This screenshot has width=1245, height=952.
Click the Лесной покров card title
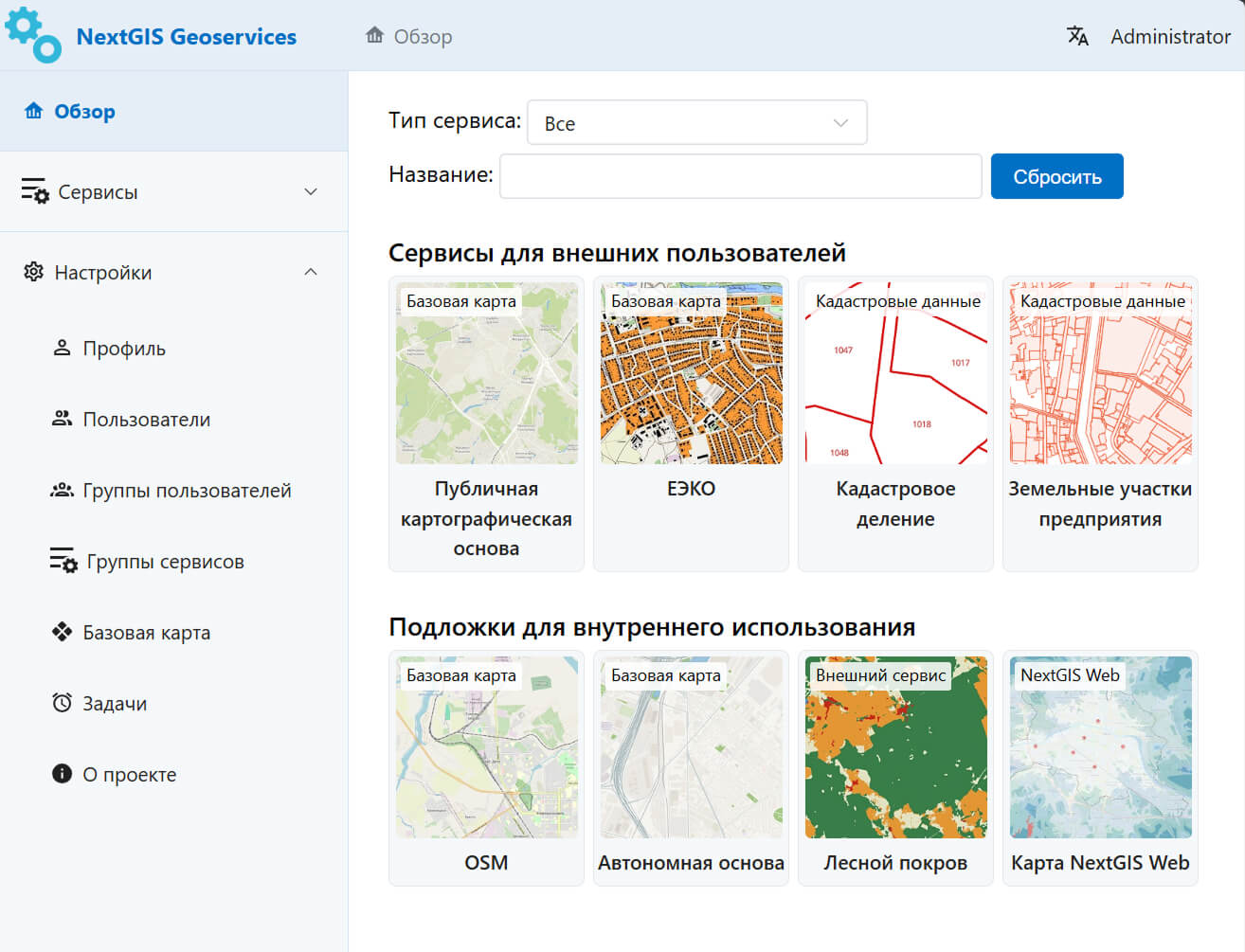pos(895,863)
